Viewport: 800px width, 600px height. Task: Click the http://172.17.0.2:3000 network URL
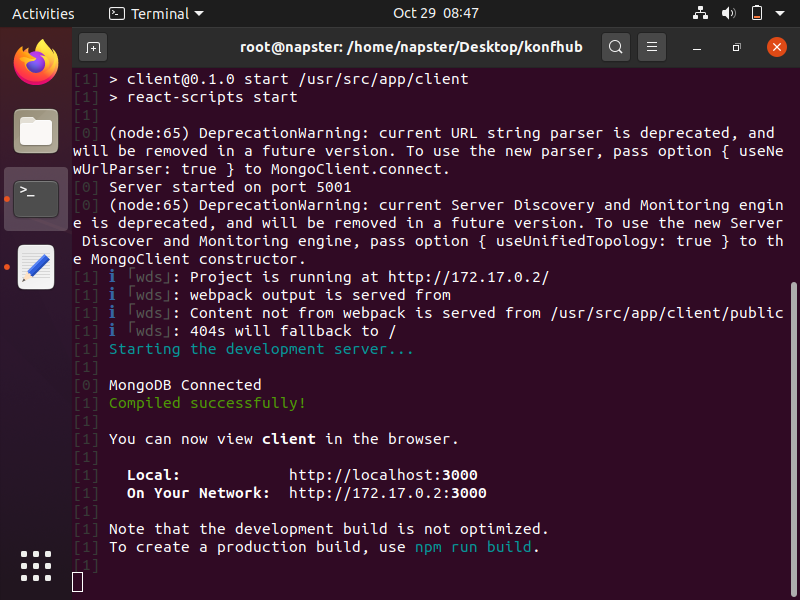click(388, 493)
